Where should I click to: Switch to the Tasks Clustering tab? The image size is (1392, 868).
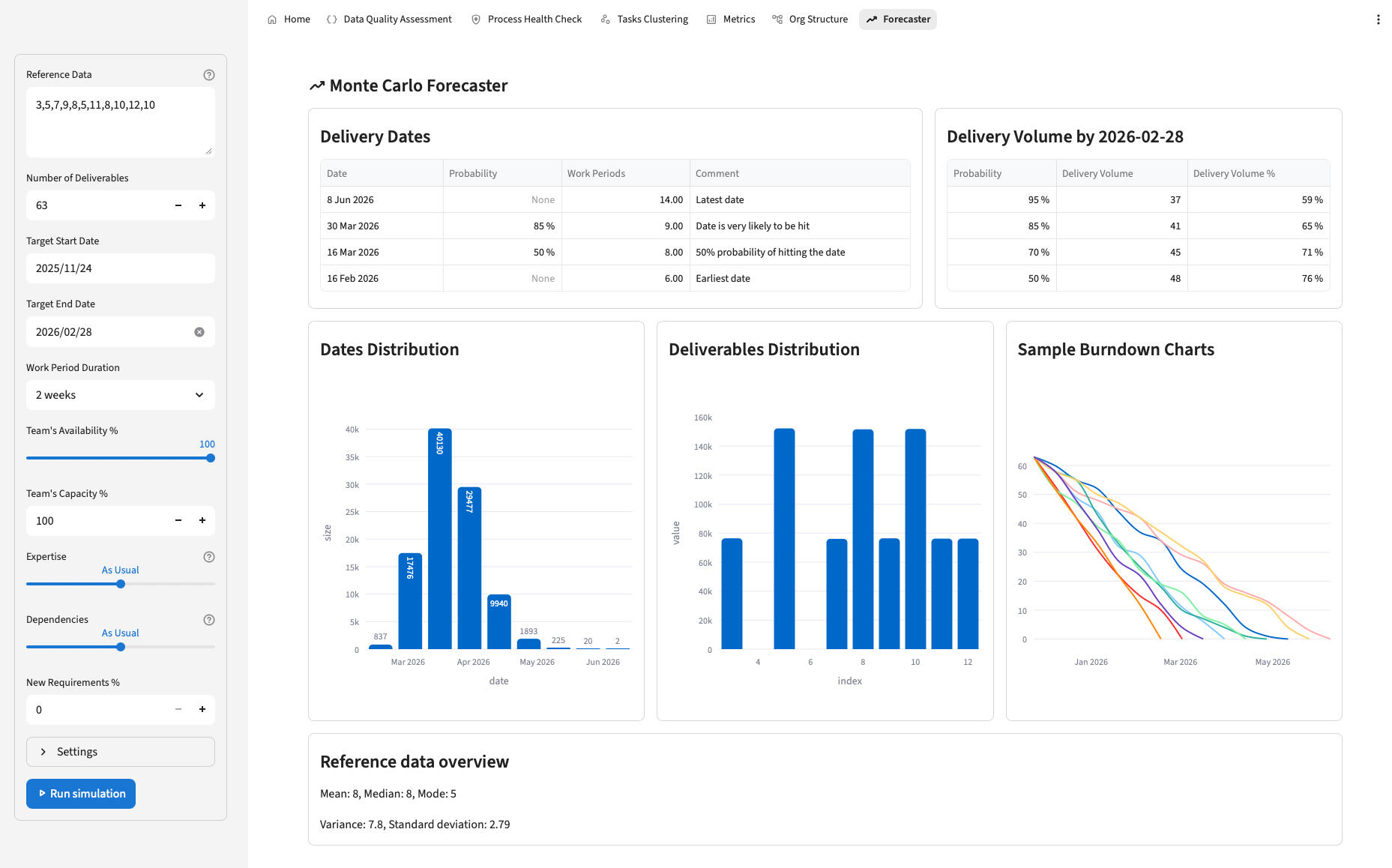click(644, 19)
